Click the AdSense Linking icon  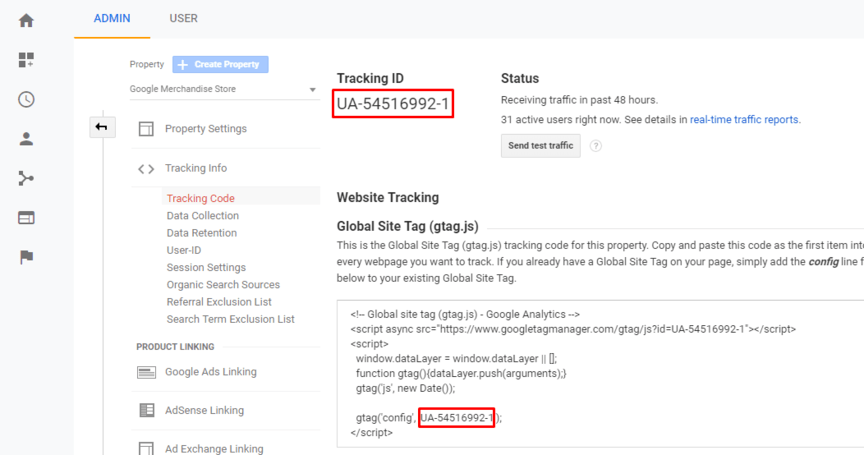tap(147, 410)
